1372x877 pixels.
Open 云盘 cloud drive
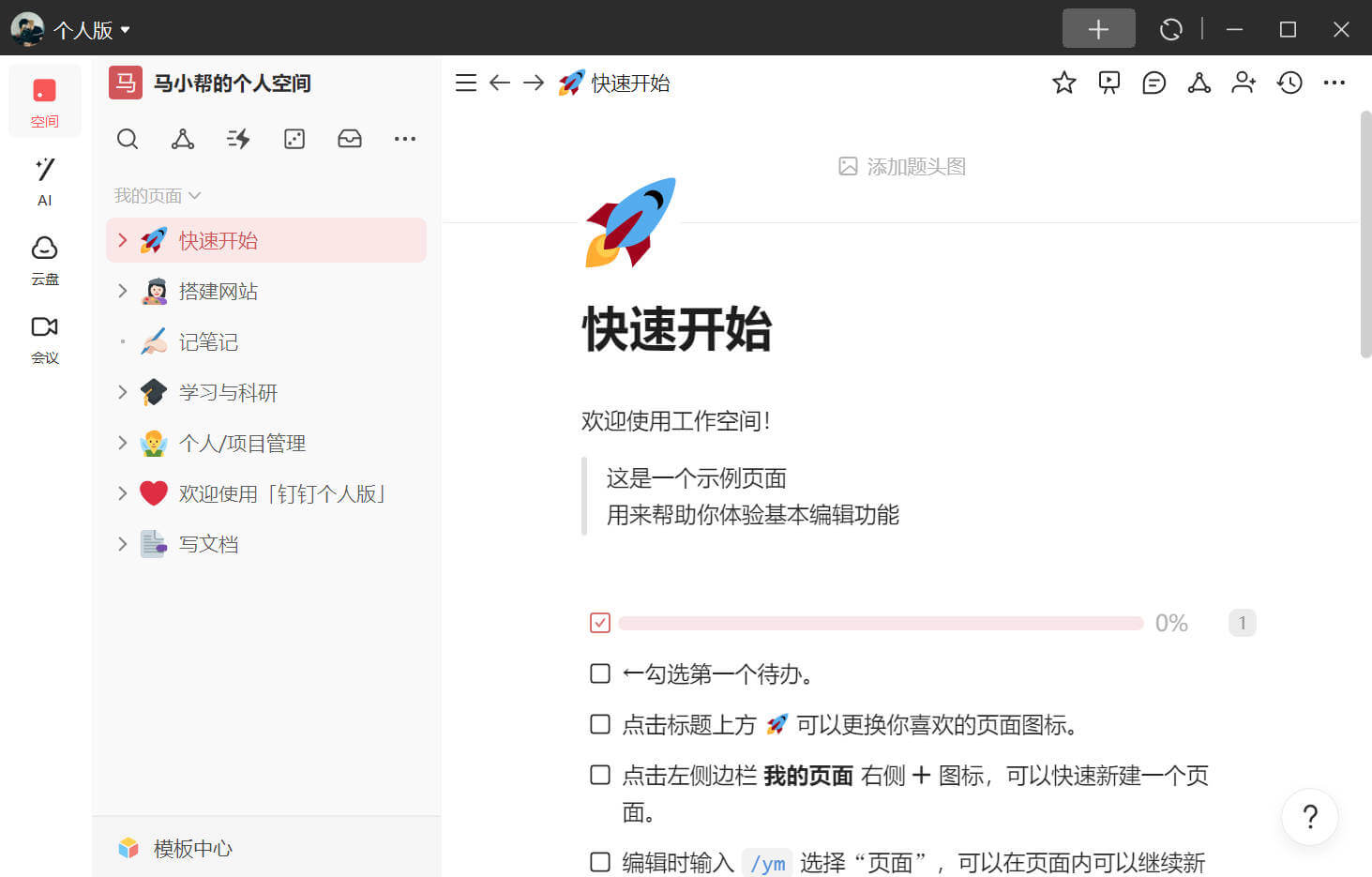[x=44, y=259]
